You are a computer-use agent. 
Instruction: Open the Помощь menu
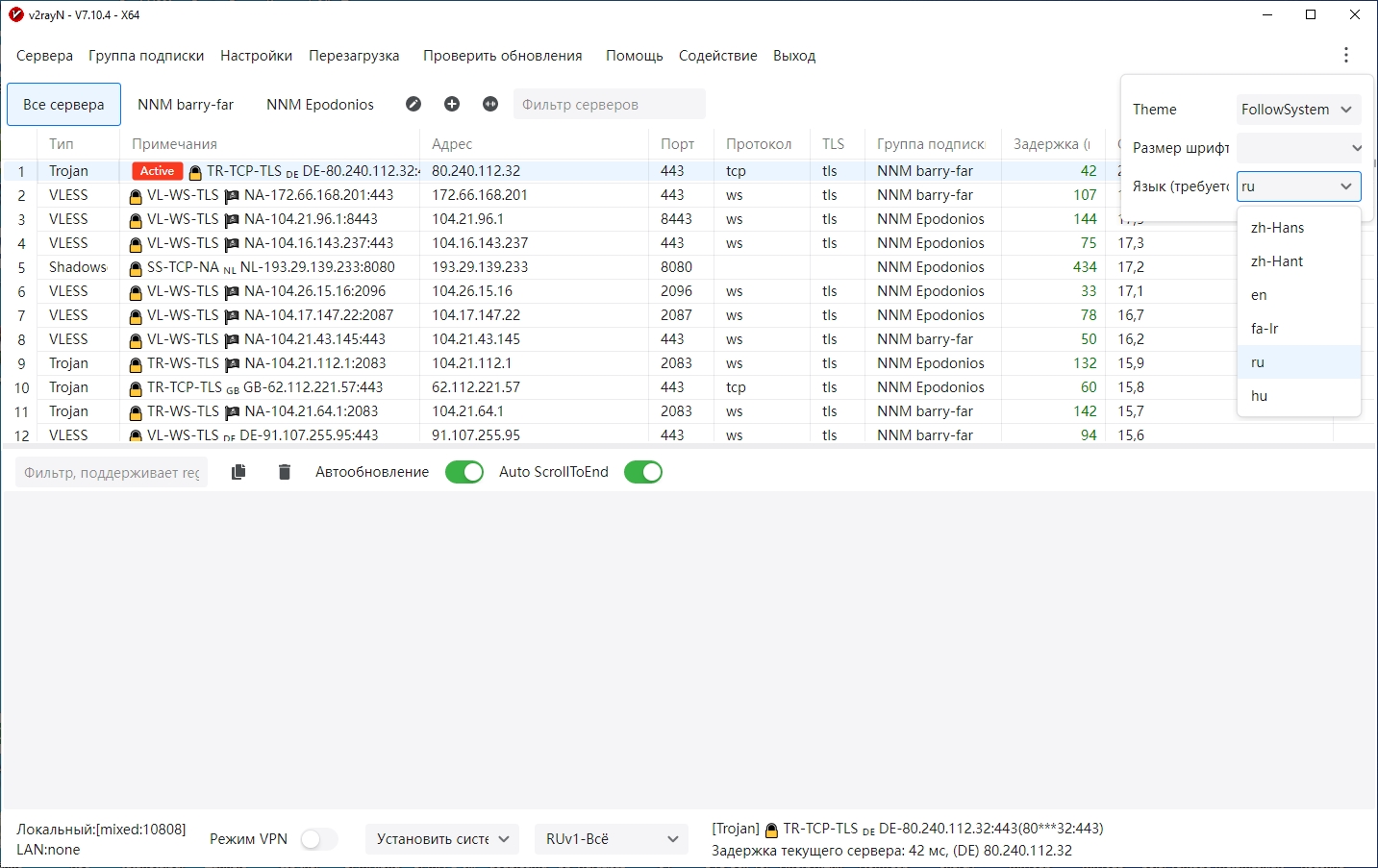coord(635,56)
